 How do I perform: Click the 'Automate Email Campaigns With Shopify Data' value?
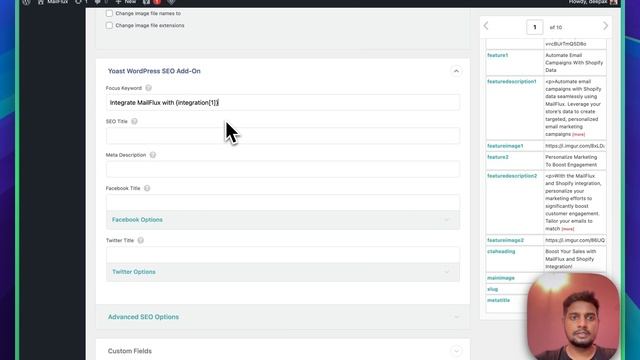coord(574,62)
